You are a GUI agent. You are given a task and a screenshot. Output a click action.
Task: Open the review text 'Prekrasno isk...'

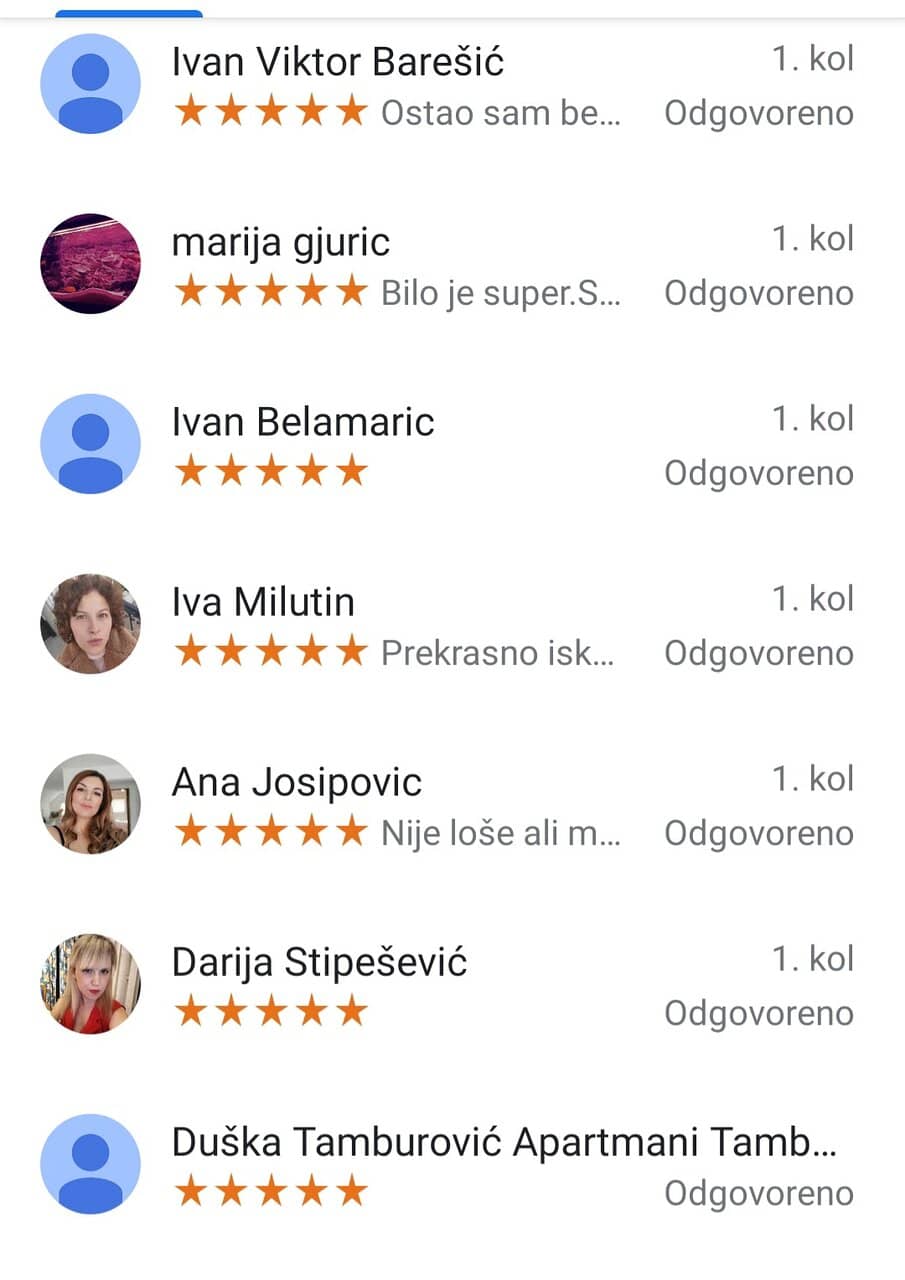click(x=498, y=653)
